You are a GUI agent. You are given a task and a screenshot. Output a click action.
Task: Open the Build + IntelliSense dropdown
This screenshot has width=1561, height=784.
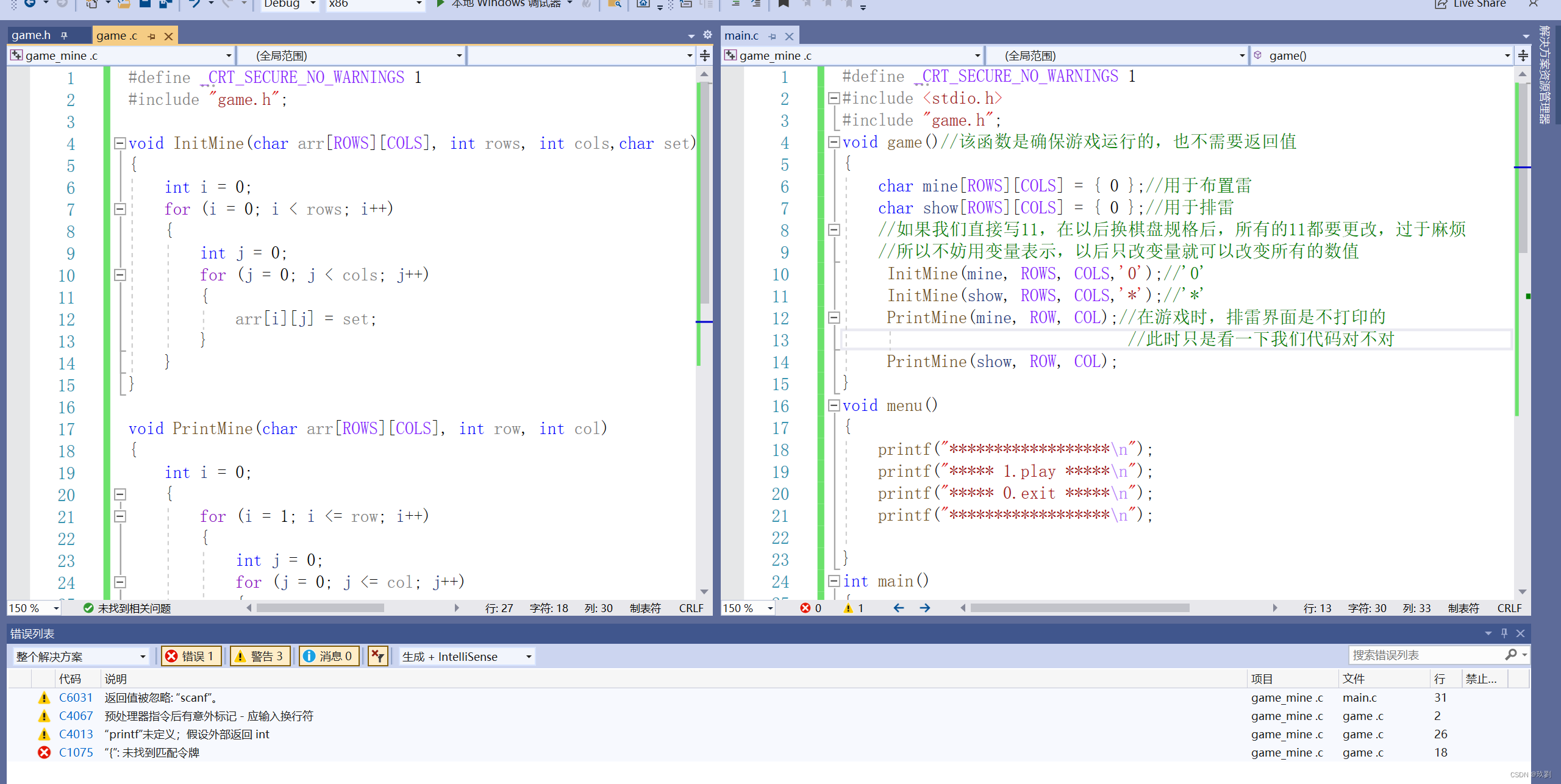tap(467, 656)
